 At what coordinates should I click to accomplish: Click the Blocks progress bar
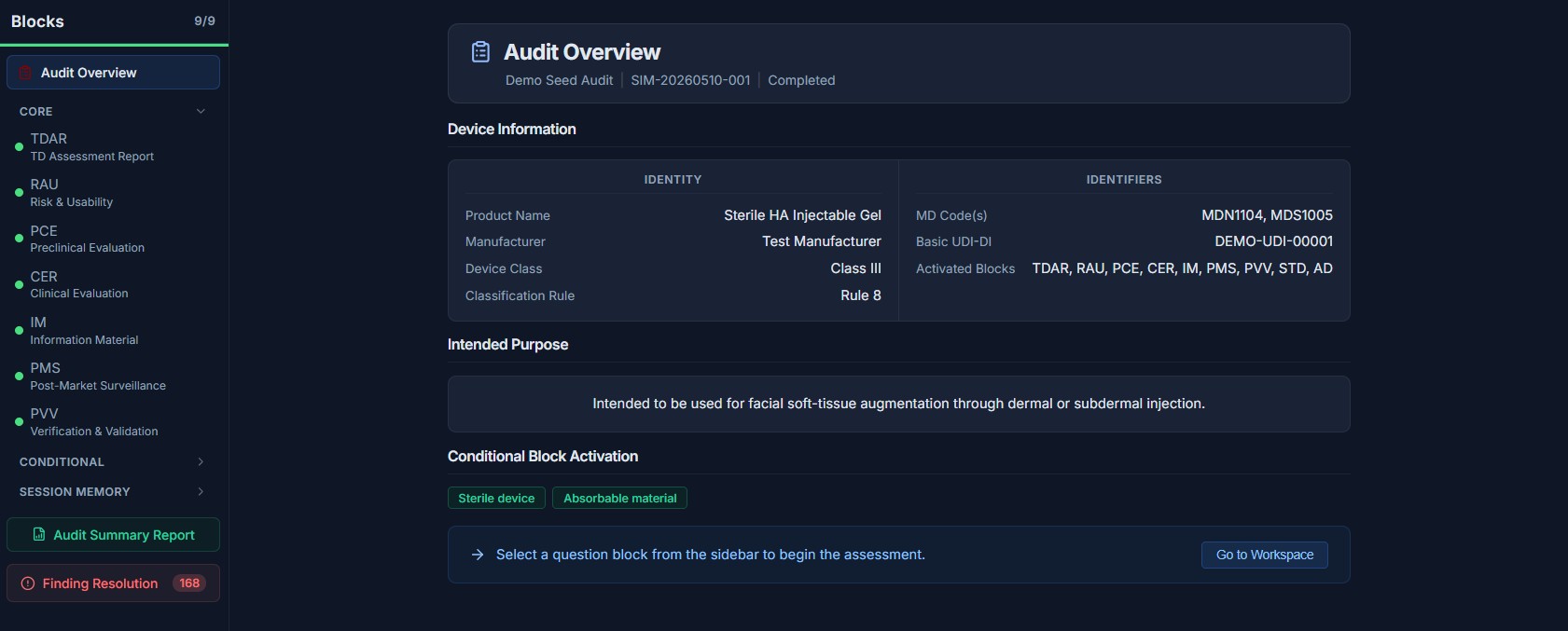pyautogui.click(x=114, y=45)
